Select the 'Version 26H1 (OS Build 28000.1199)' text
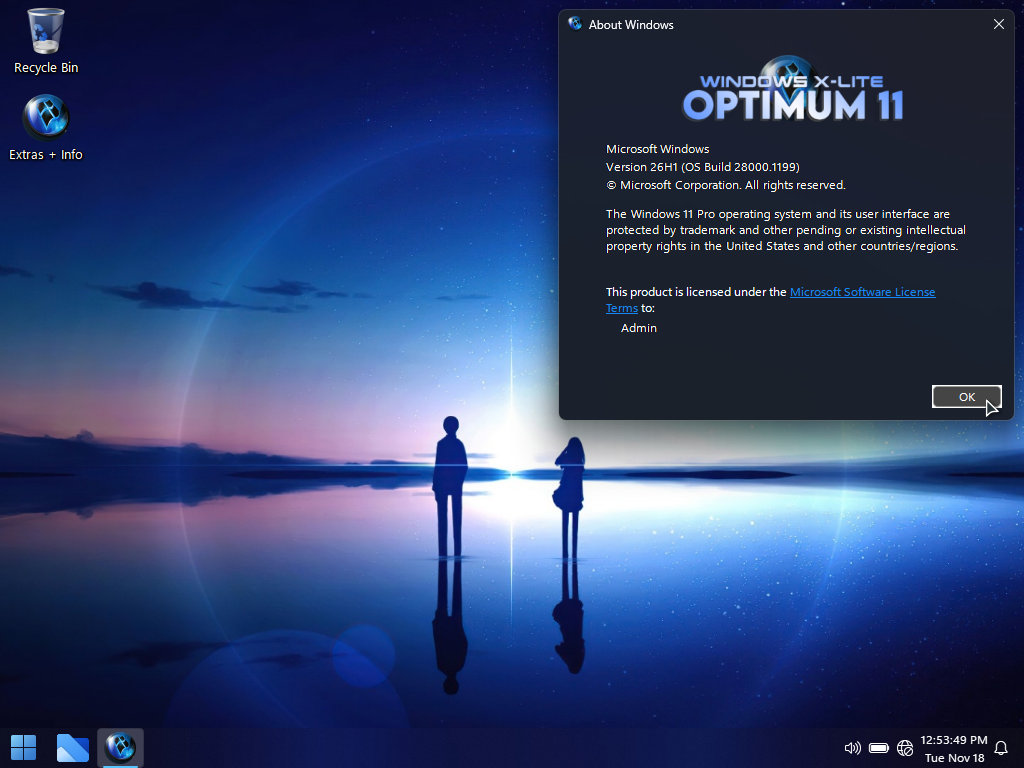Viewport: 1024px width, 768px height. pyautogui.click(x=703, y=167)
